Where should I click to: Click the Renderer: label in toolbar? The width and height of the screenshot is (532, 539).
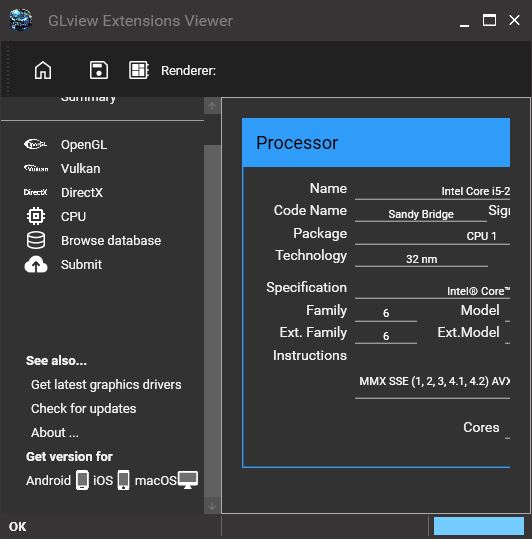188,71
